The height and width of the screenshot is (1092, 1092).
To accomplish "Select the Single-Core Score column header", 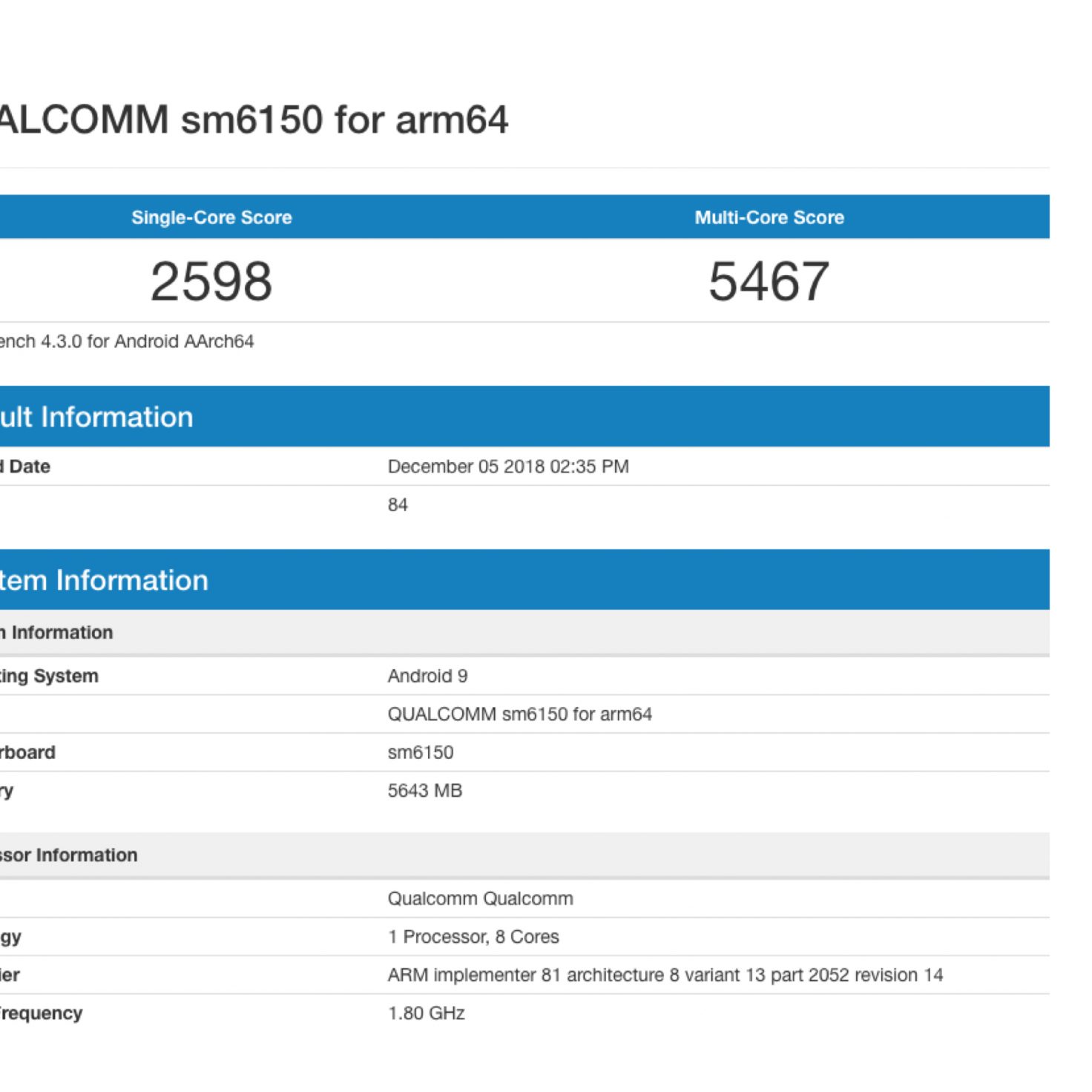I will (x=211, y=217).
